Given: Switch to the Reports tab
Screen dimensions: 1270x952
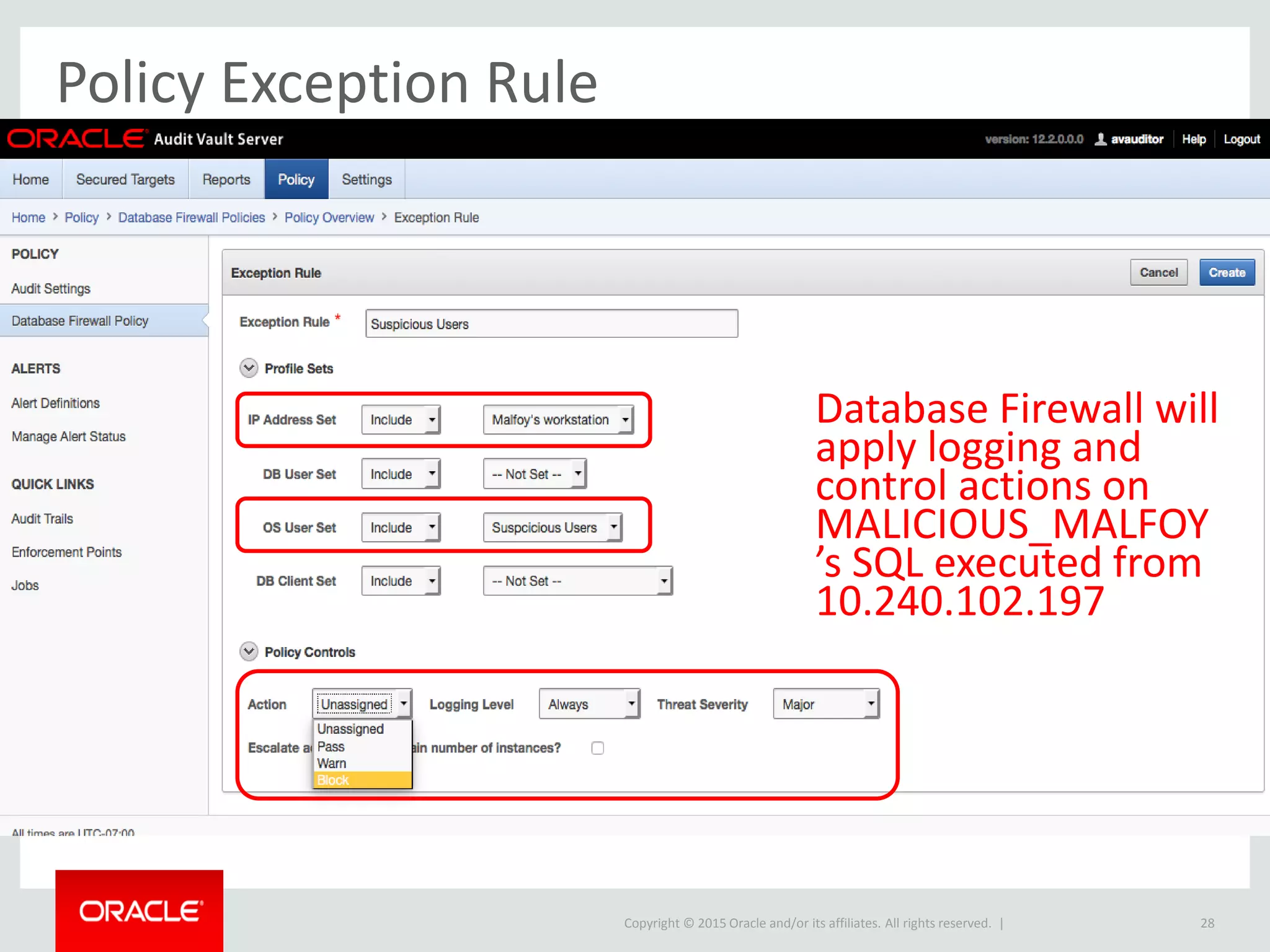Looking at the screenshot, I should (x=226, y=179).
